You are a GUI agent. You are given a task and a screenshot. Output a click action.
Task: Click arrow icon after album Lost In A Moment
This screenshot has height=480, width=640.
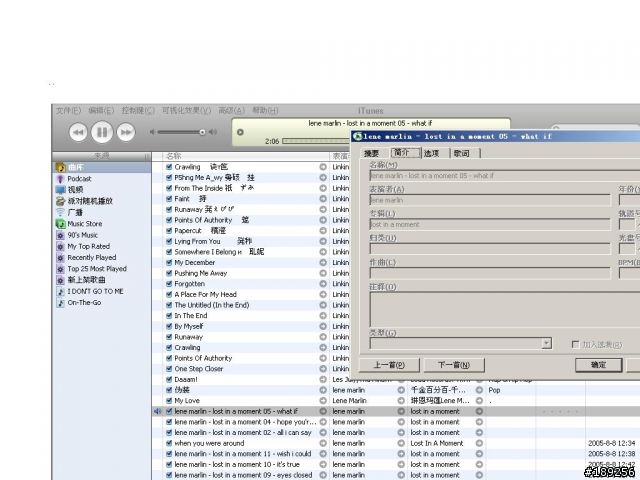[480, 443]
